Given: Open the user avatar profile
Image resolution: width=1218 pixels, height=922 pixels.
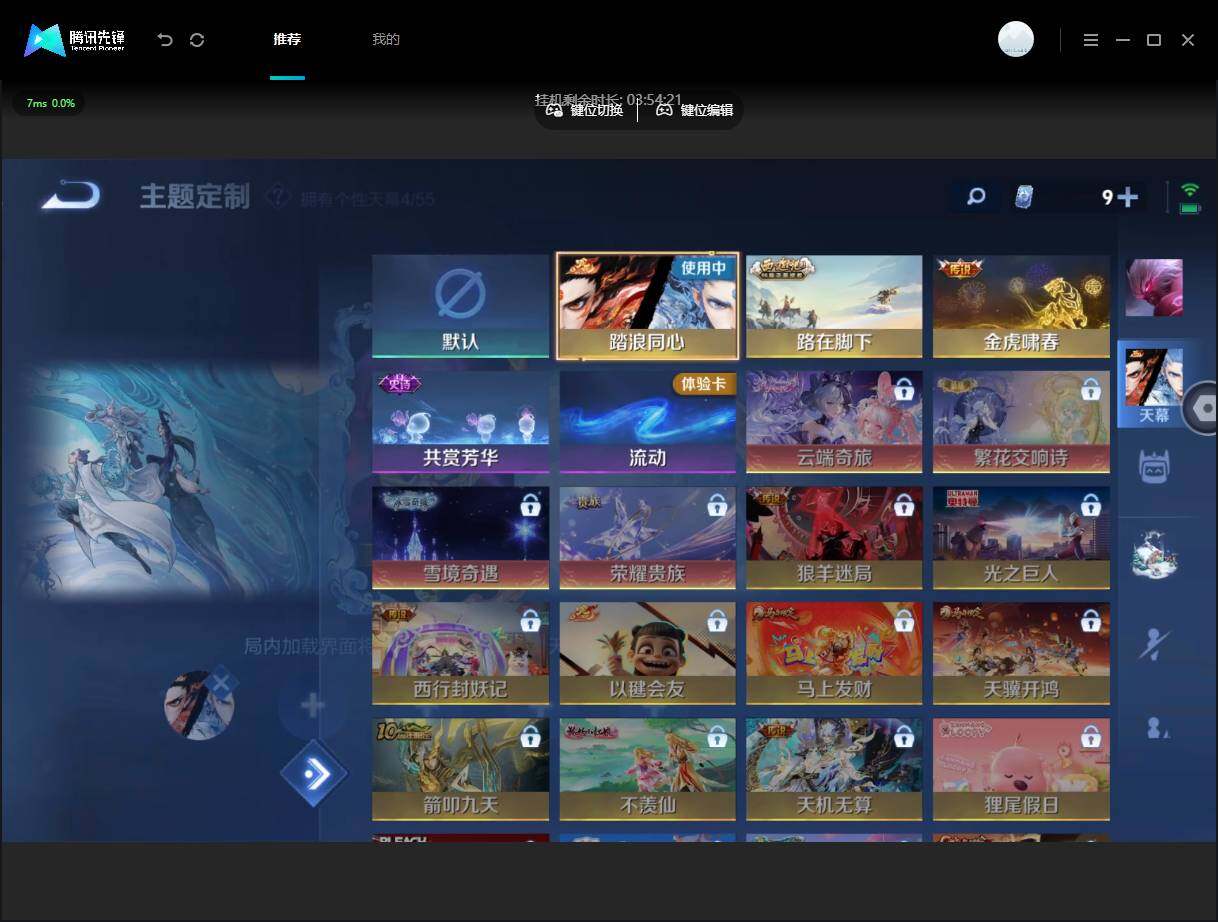Looking at the screenshot, I should (x=1015, y=40).
